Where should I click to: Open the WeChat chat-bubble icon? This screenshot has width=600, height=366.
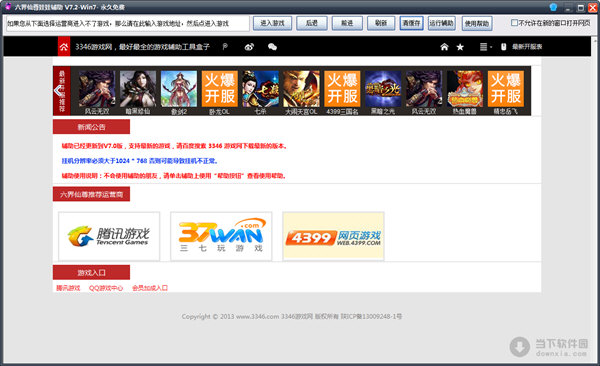272,47
